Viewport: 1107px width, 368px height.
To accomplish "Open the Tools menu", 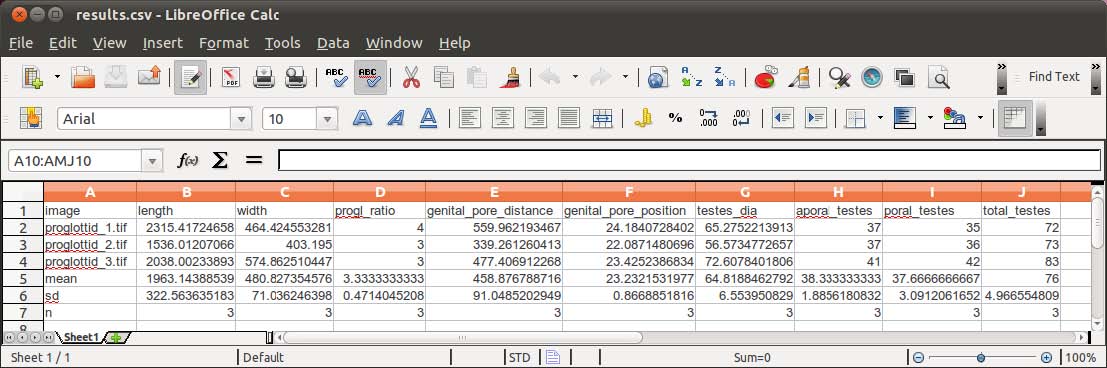I will pos(283,43).
